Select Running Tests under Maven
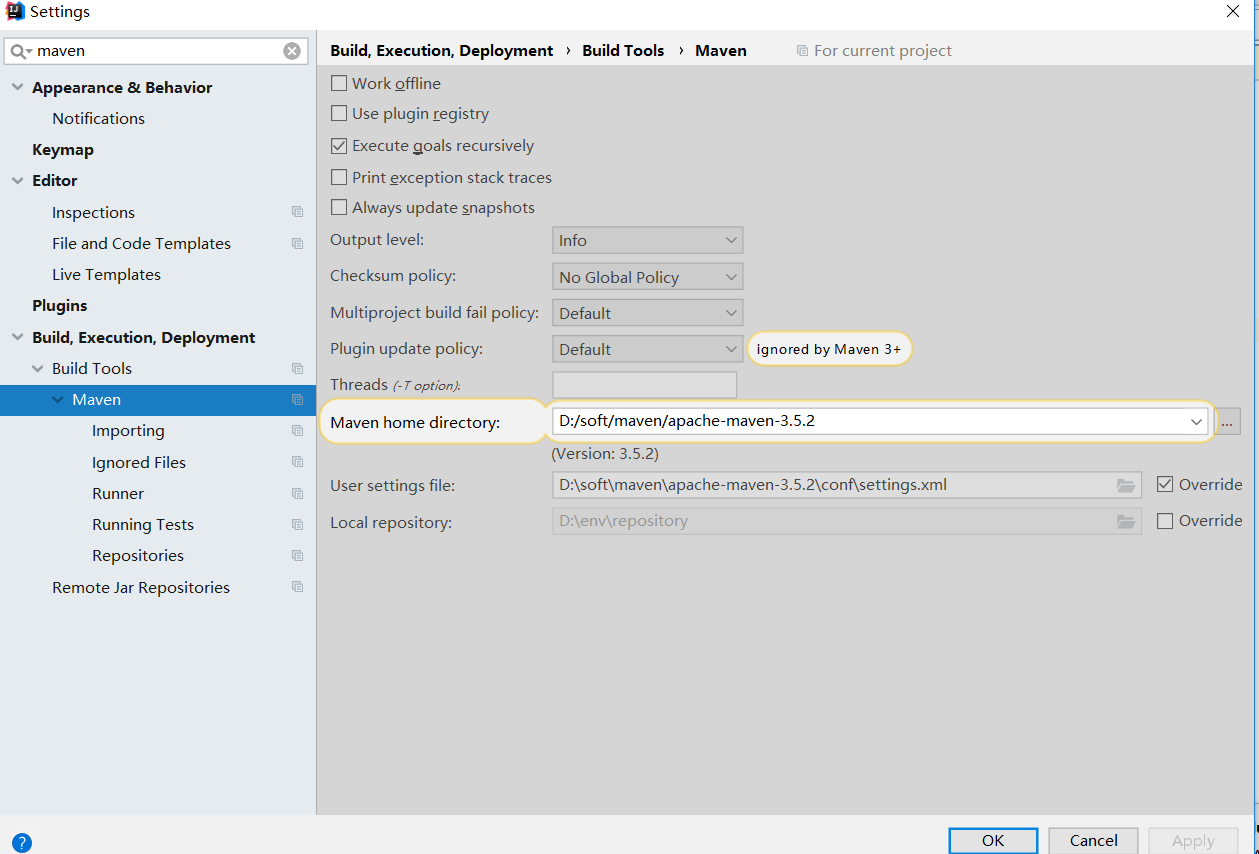 [x=143, y=524]
